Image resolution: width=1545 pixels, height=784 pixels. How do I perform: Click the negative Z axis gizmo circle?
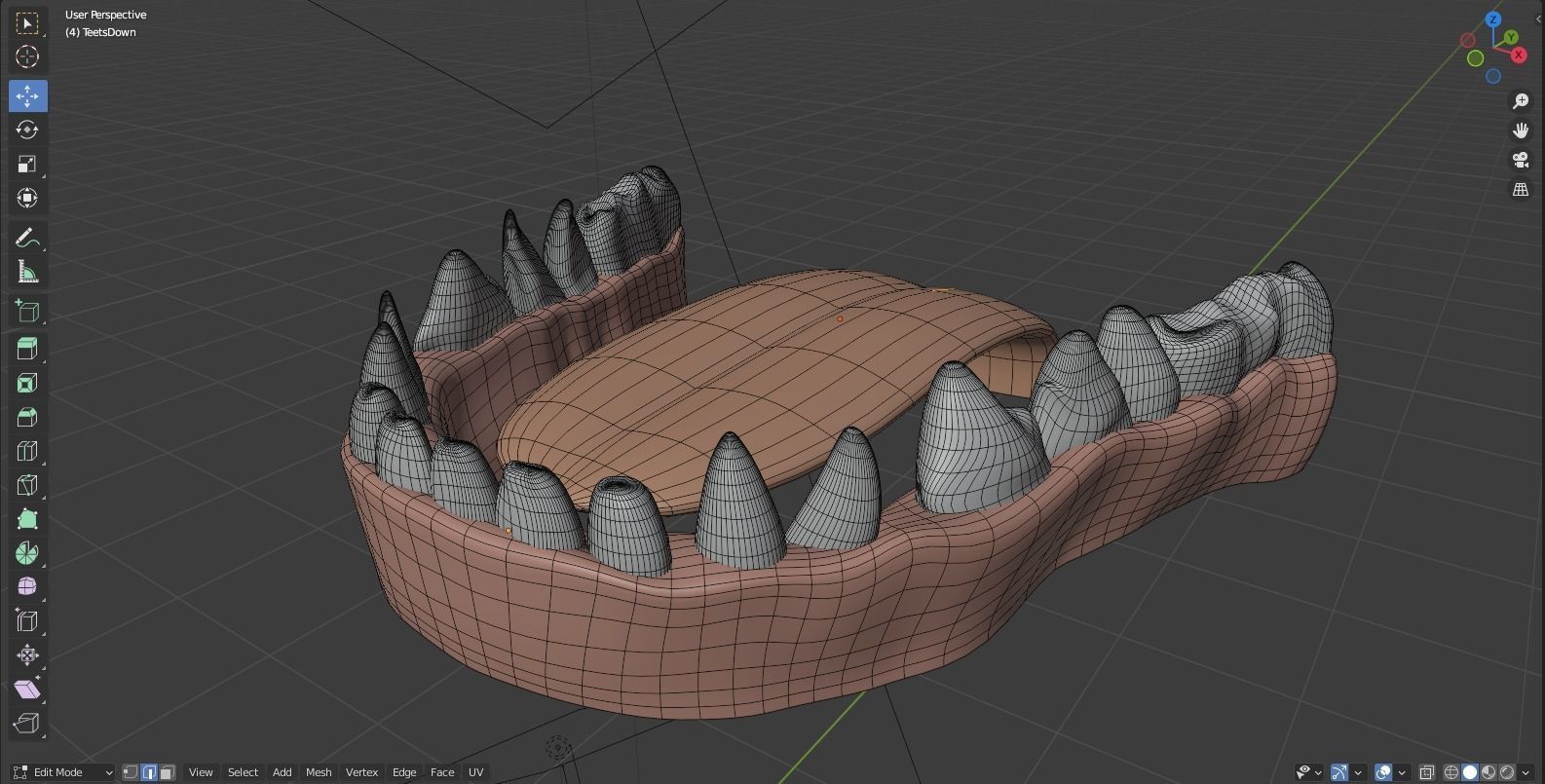1493,76
